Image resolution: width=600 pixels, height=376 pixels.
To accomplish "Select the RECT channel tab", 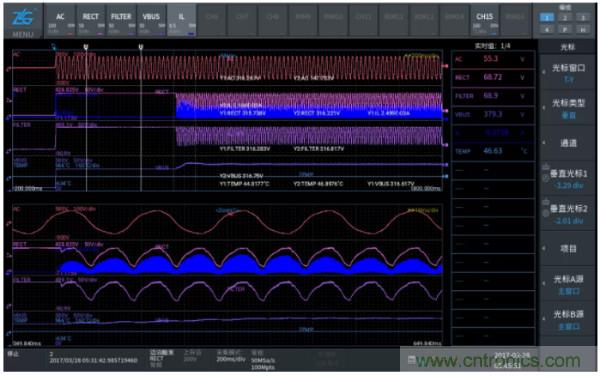I will click(91, 21).
